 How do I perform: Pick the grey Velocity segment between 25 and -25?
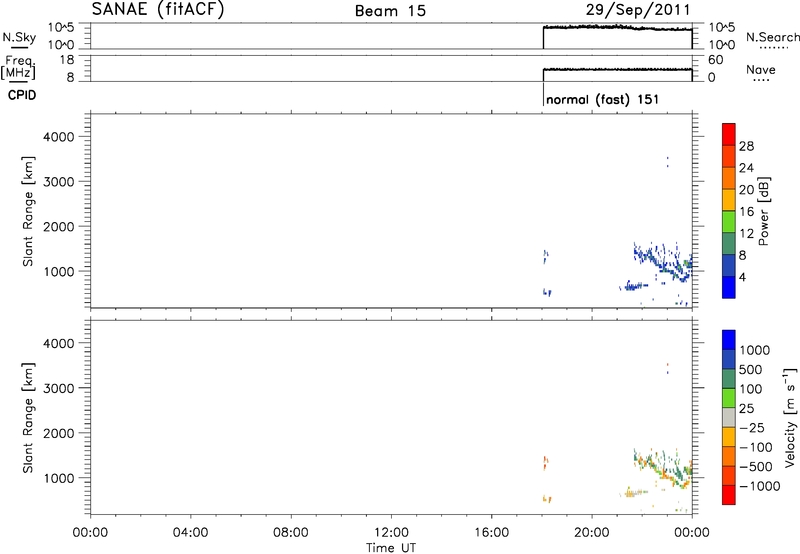point(729,417)
